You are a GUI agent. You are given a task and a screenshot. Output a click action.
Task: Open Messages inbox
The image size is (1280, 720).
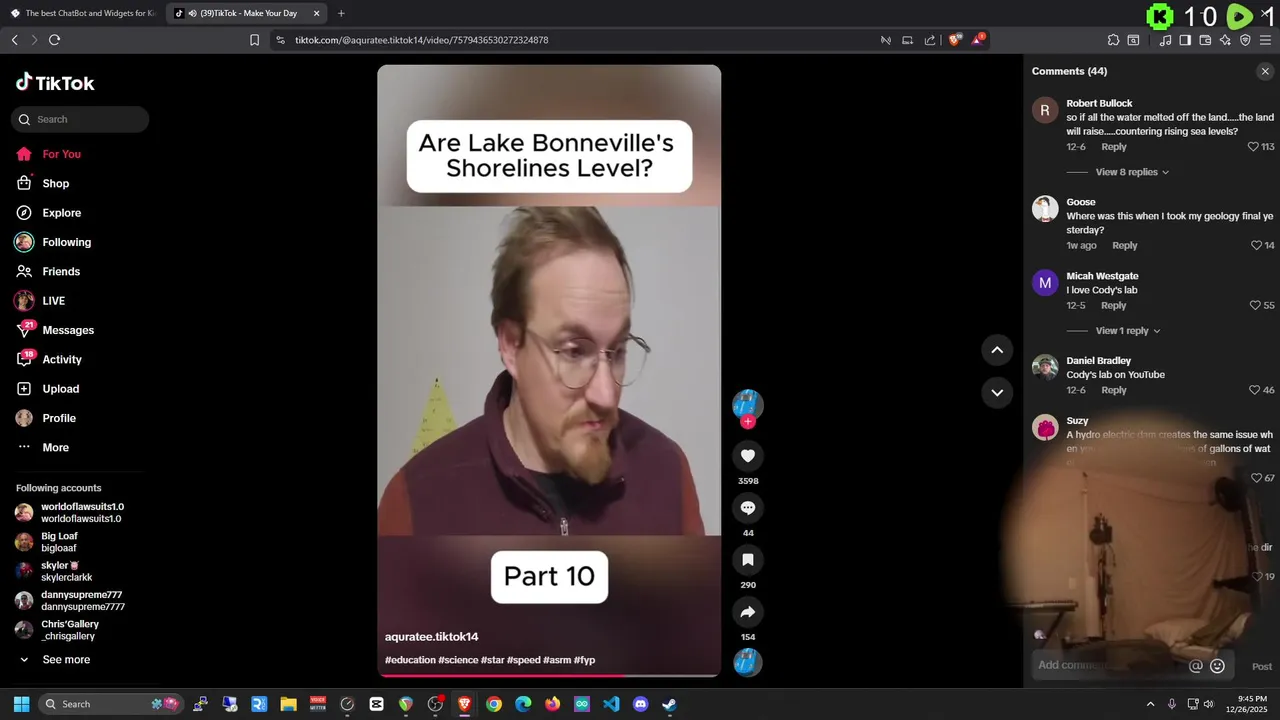(68, 330)
